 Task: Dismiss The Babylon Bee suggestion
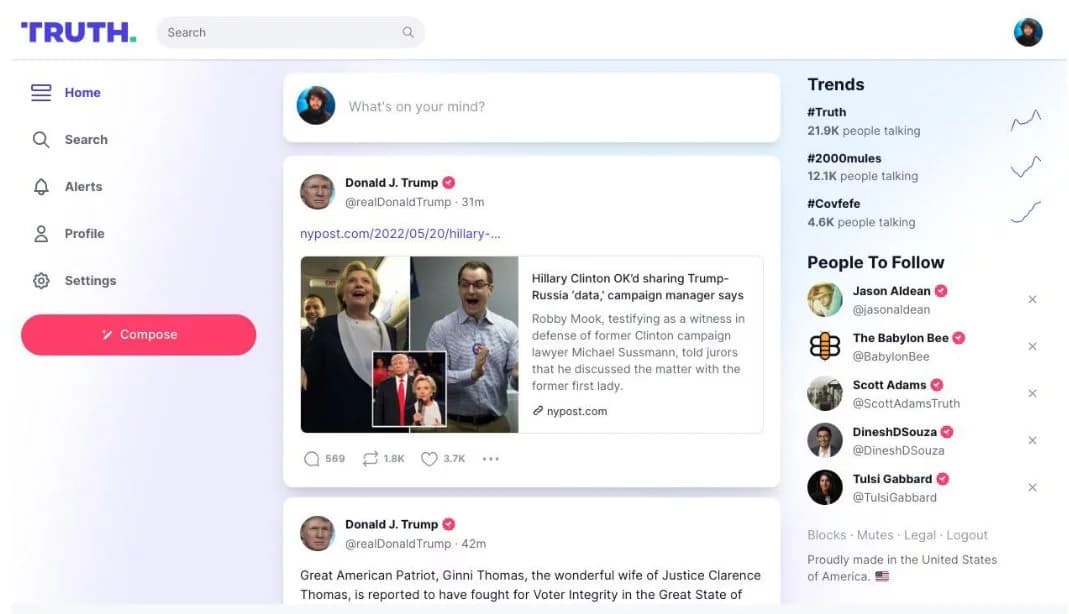point(1032,346)
